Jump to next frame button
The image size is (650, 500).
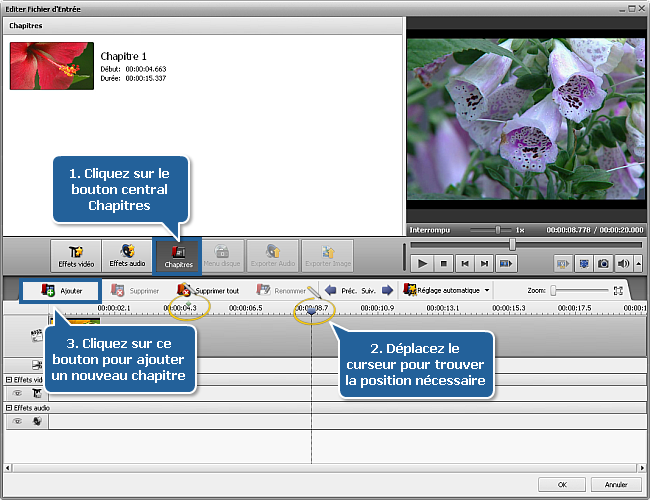[485, 264]
